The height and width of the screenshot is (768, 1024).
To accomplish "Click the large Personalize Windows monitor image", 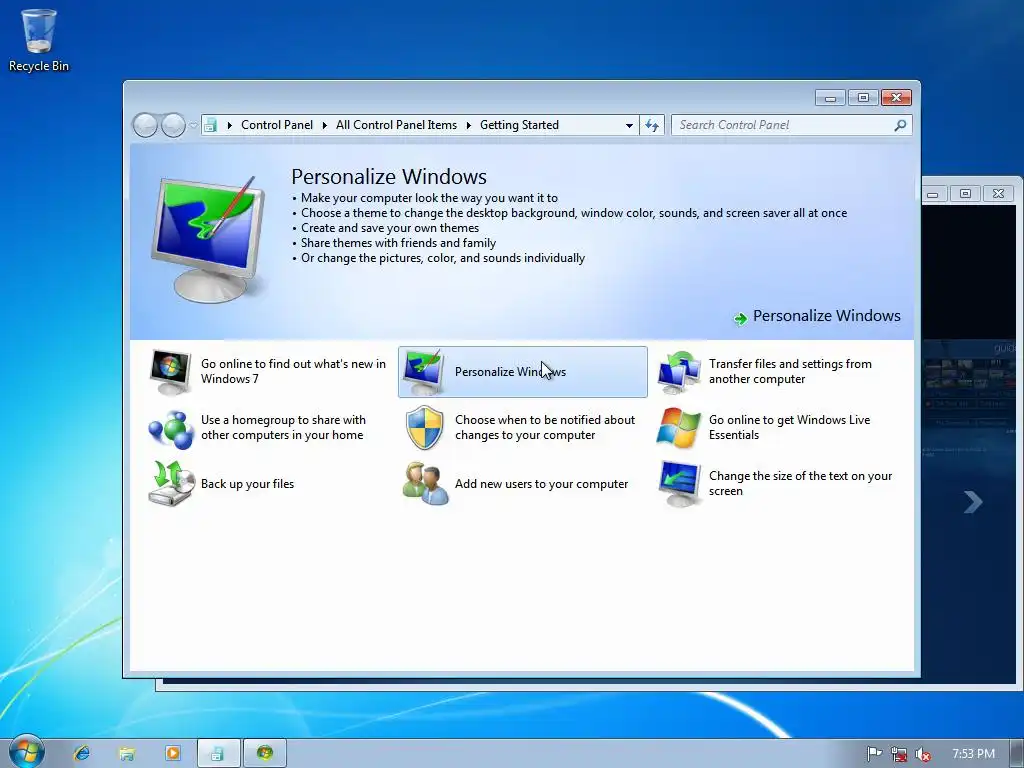I will [208, 238].
